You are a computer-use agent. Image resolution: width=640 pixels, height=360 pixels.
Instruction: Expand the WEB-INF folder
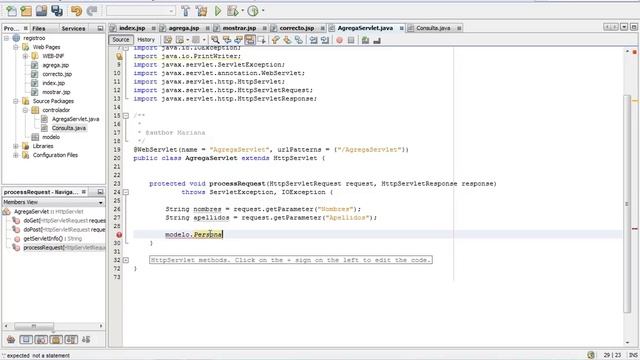25,56
